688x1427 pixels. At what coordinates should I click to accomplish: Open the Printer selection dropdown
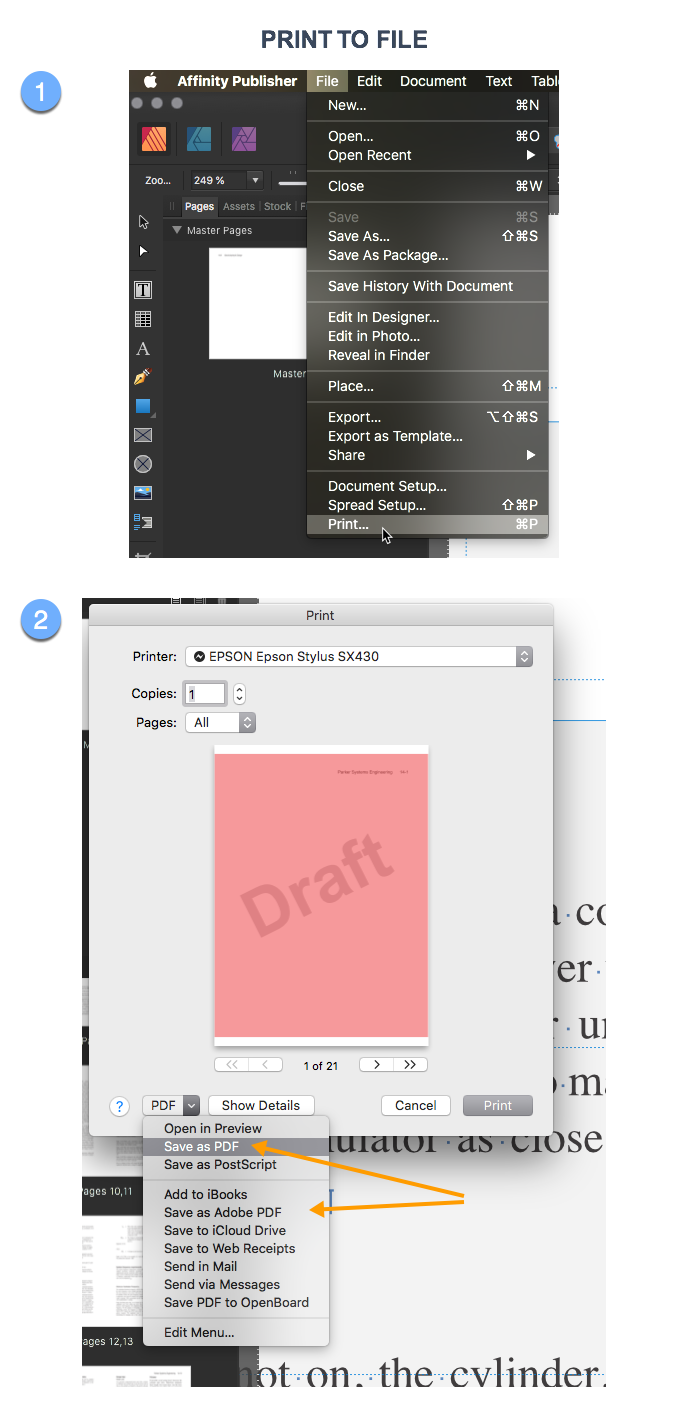[359, 657]
